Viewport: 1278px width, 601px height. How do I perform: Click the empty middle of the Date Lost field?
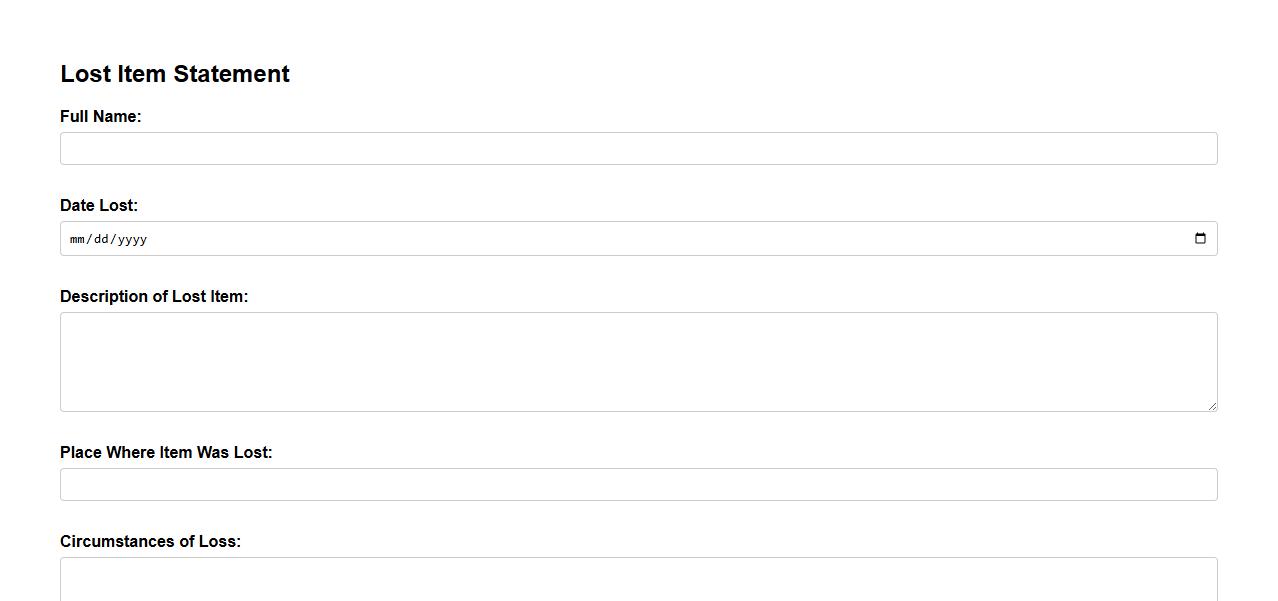[640, 239]
